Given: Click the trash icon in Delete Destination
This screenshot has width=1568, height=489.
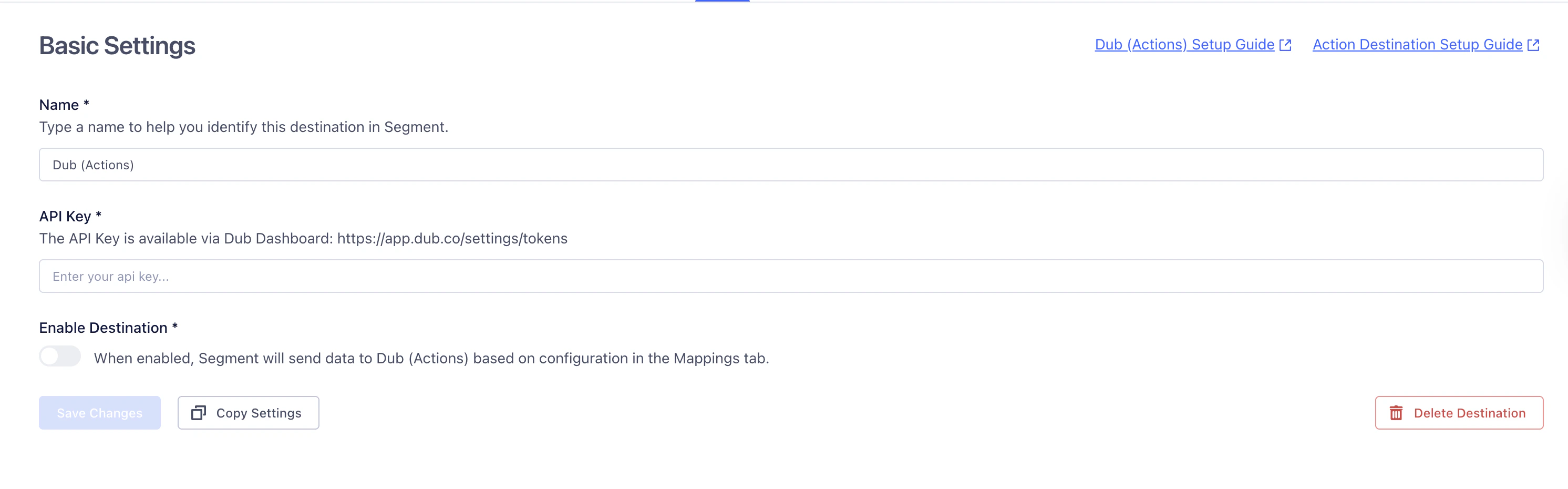Looking at the screenshot, I should point(1396,413).
